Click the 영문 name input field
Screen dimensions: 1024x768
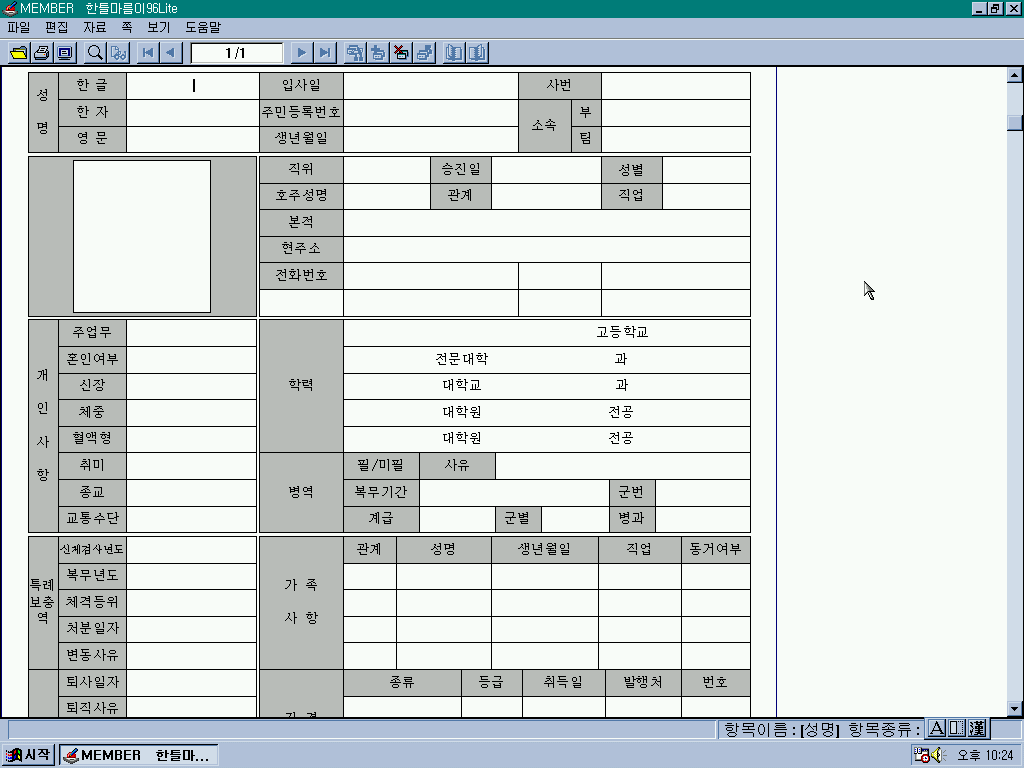[x=193, y=139]
